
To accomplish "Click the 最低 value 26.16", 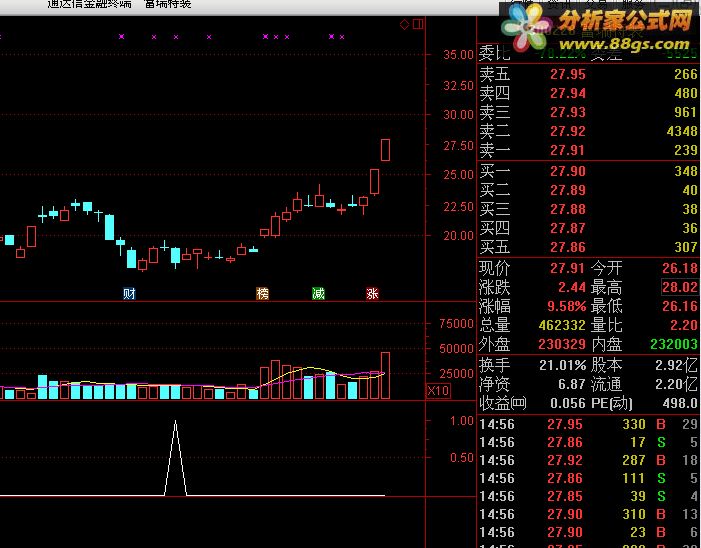I will click(x=680, y=306).
